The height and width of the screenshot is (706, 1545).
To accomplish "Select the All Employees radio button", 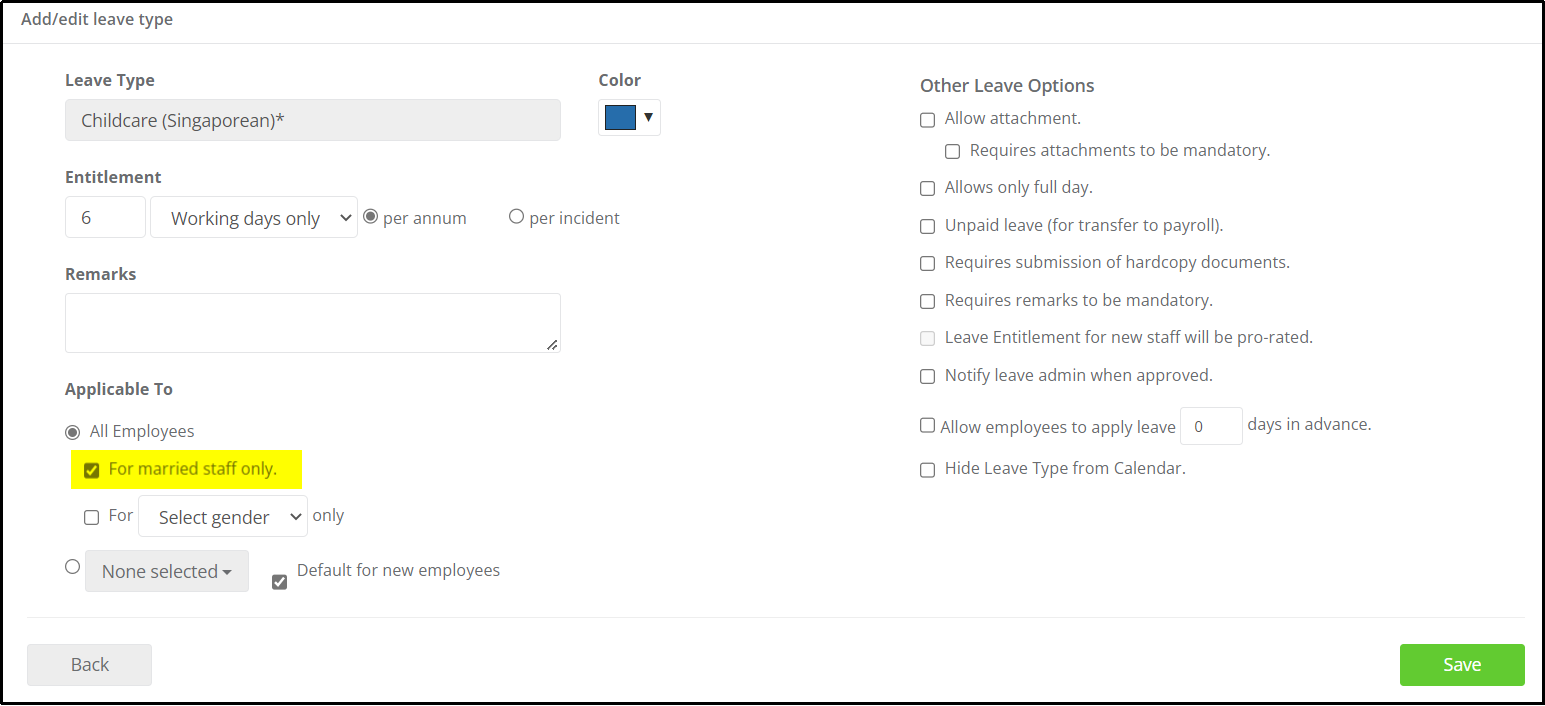I will [72, 432].
